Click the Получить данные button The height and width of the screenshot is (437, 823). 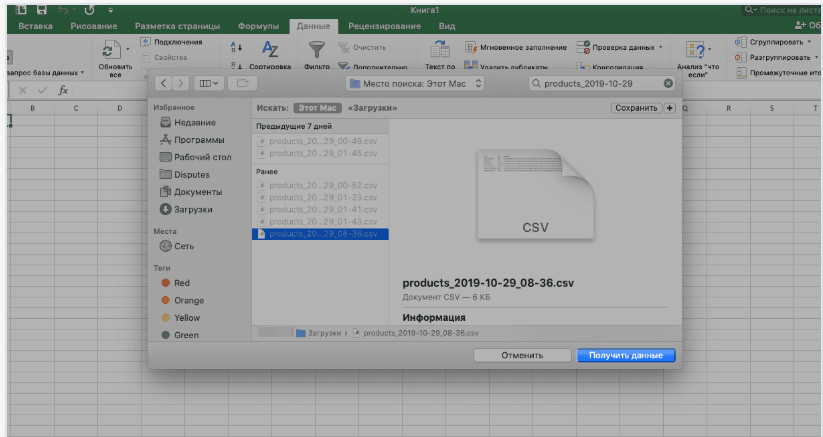(x=626, y=355)
